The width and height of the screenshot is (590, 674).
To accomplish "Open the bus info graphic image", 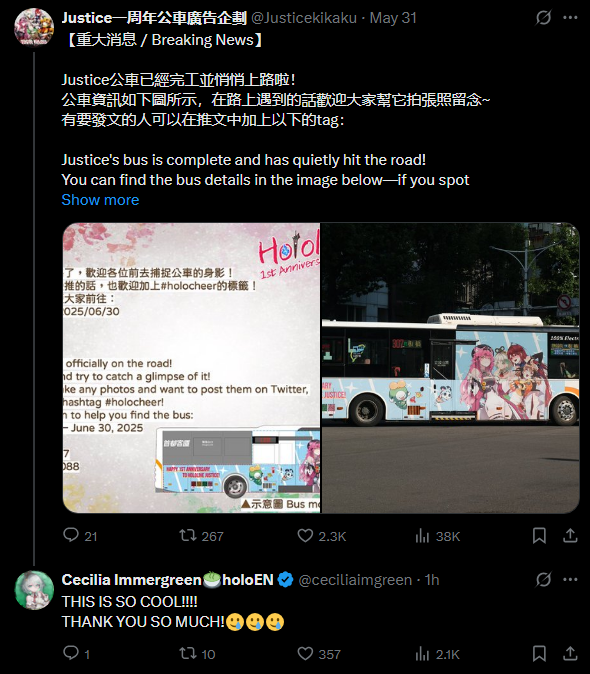I will [191, 368].
